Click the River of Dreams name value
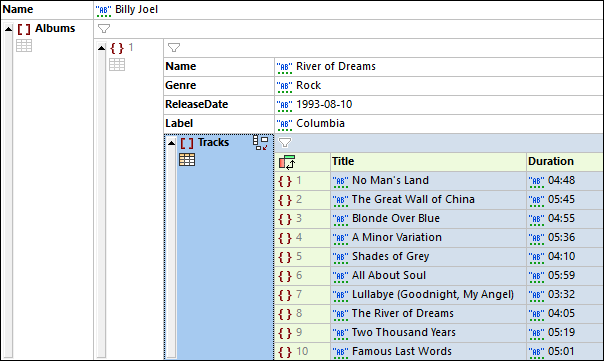 [336, 66]
